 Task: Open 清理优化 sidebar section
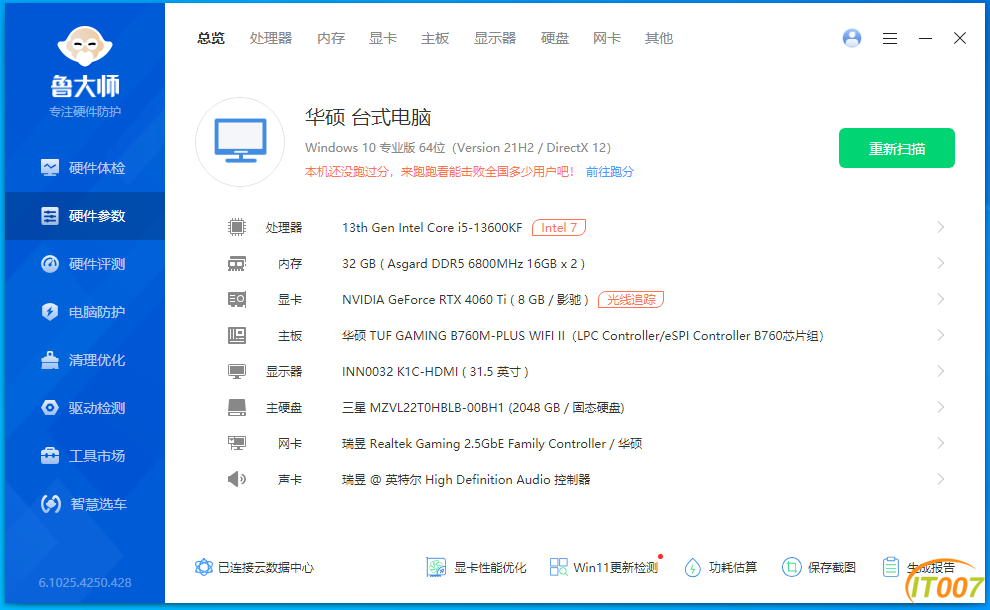(x=85, y=360)
